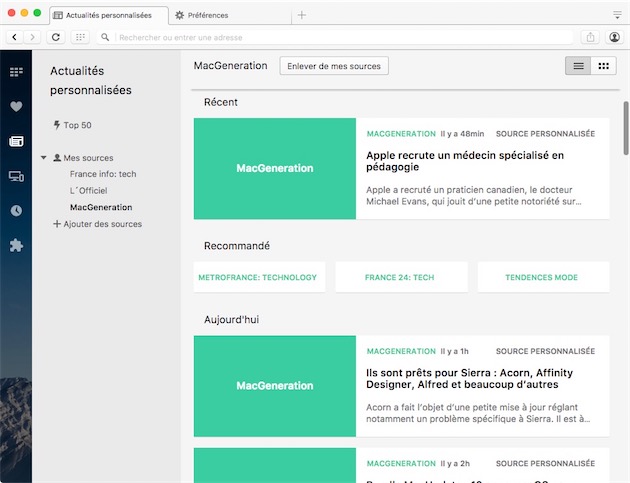Click the magnifier search icon in address bar

(x=105, y=37)
